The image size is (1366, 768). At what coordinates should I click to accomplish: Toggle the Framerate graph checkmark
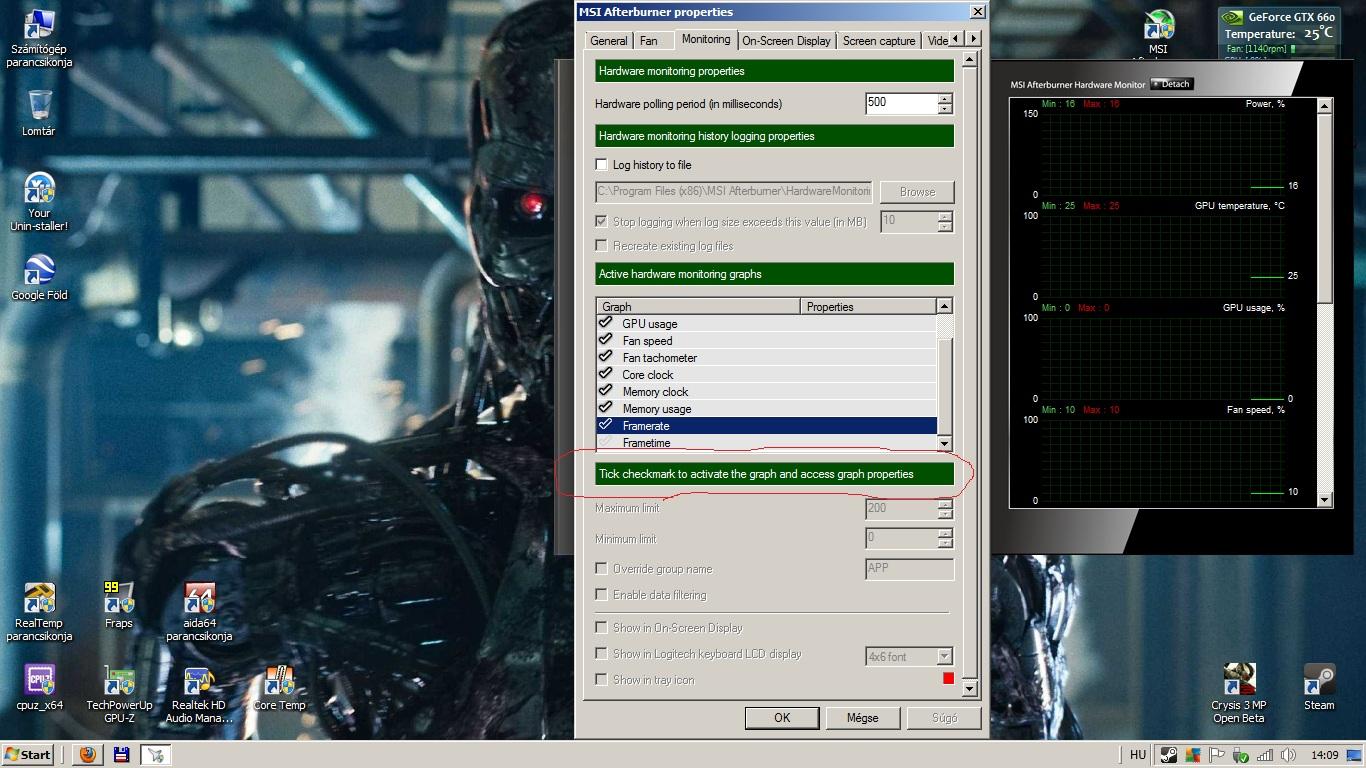pos(605,425)
